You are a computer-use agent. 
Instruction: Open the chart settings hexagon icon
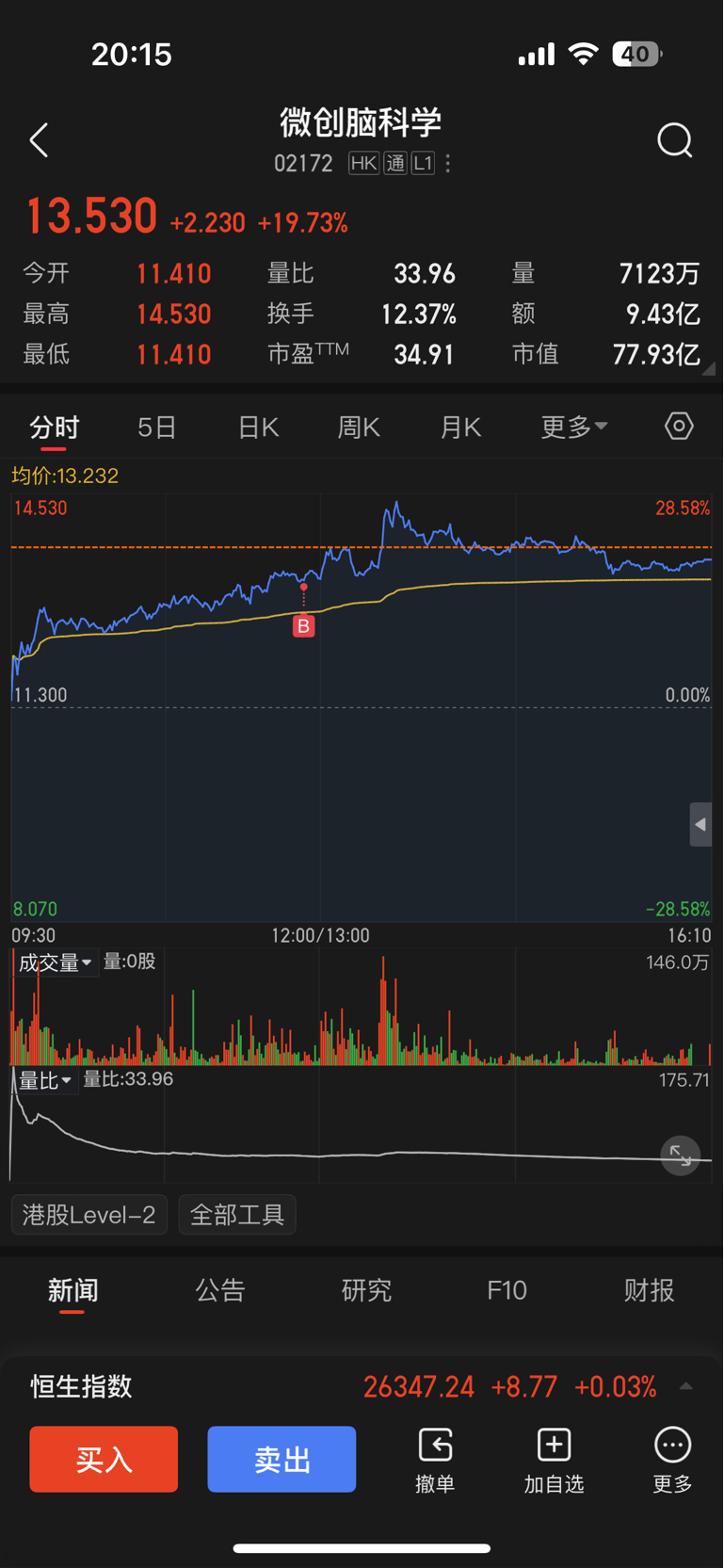679,426
